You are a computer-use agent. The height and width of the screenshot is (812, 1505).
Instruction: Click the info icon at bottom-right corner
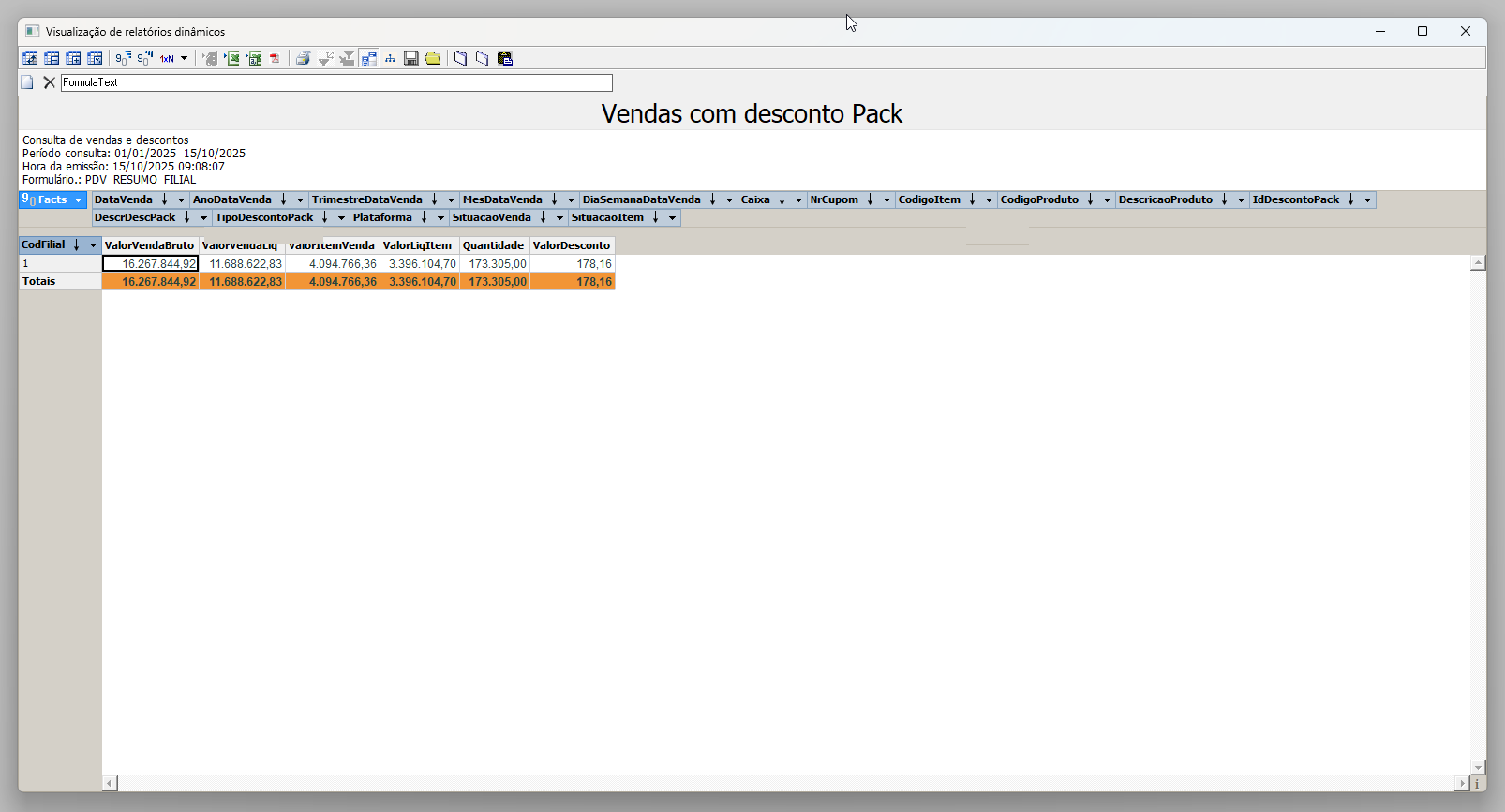[x=1478, y=783]
